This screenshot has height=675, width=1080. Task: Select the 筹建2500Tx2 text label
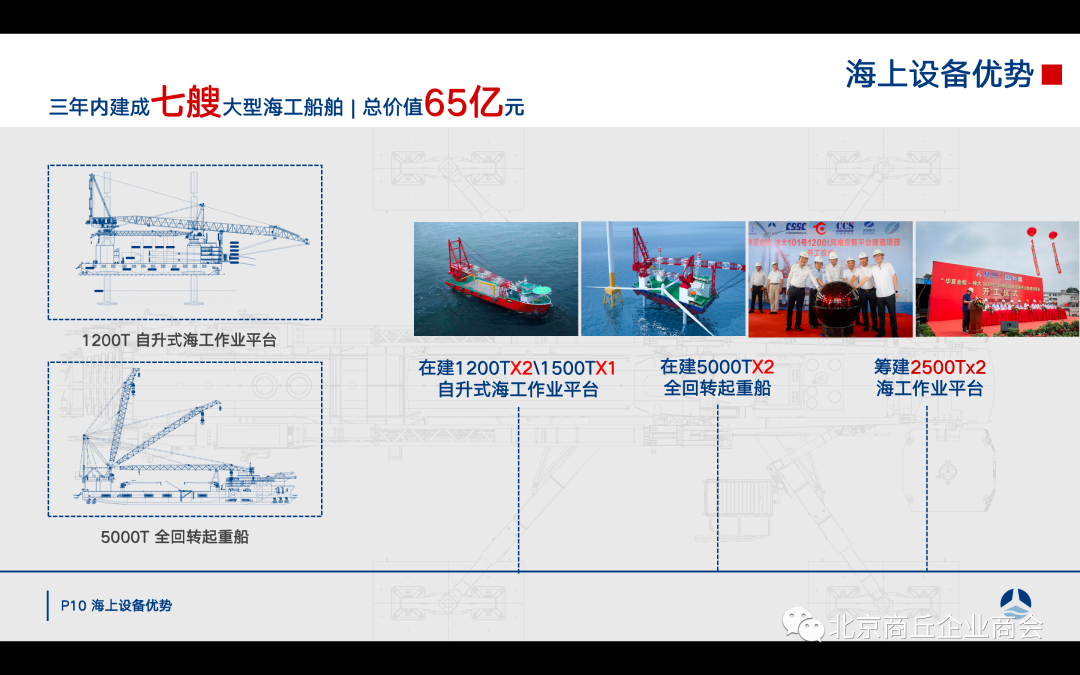pyautogui.click(x=929, y=367)
